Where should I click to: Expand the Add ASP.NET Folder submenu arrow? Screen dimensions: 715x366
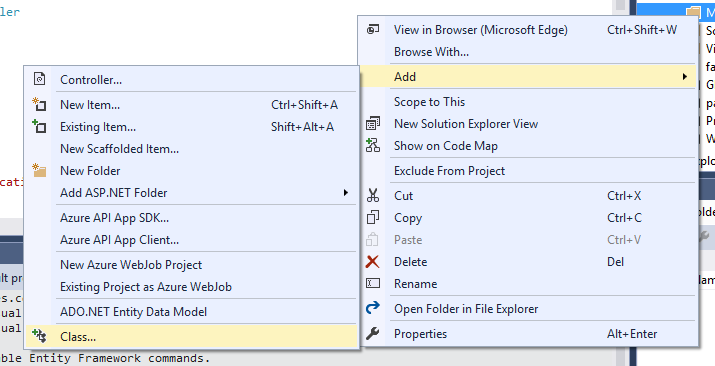click(x=346, y=193)
